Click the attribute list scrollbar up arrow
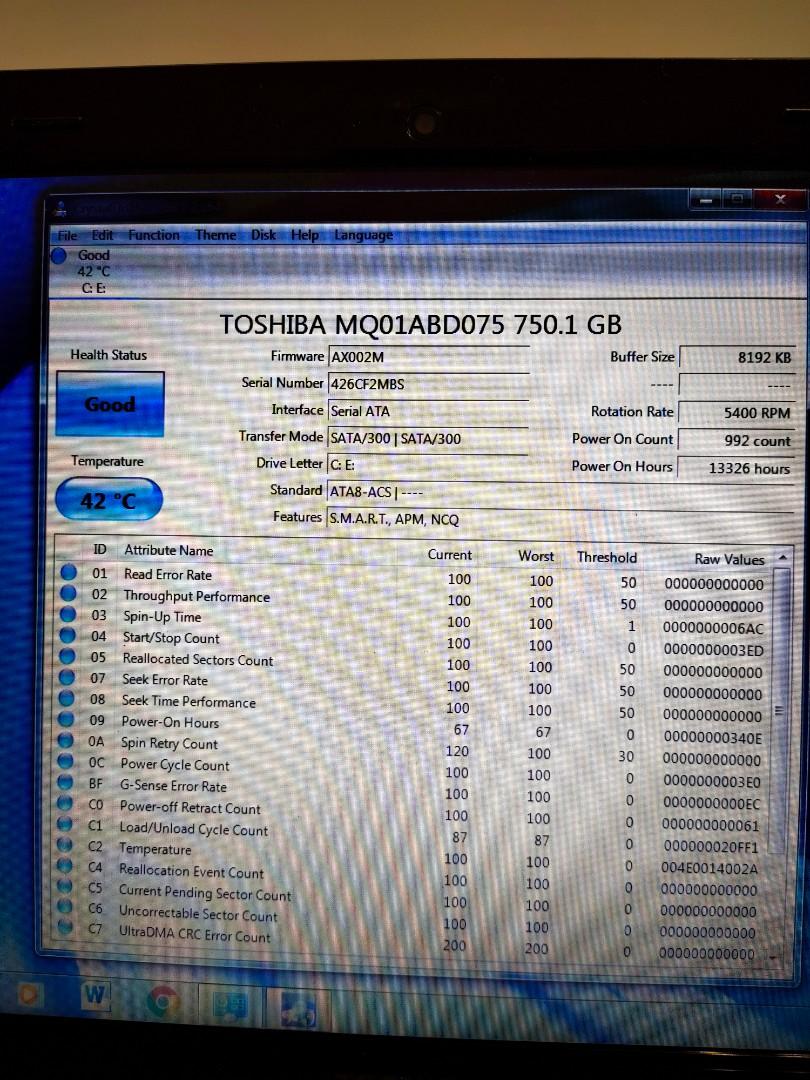 [x=782, y=557]
